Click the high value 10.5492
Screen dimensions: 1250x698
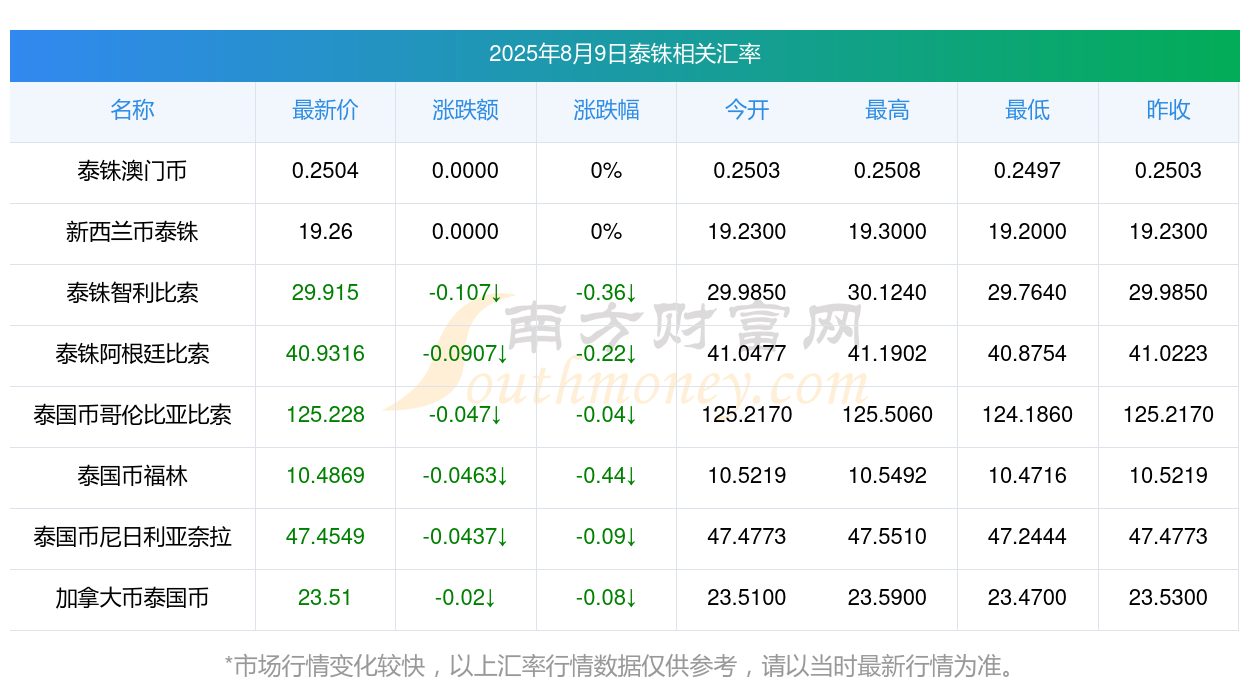[887, 476]
